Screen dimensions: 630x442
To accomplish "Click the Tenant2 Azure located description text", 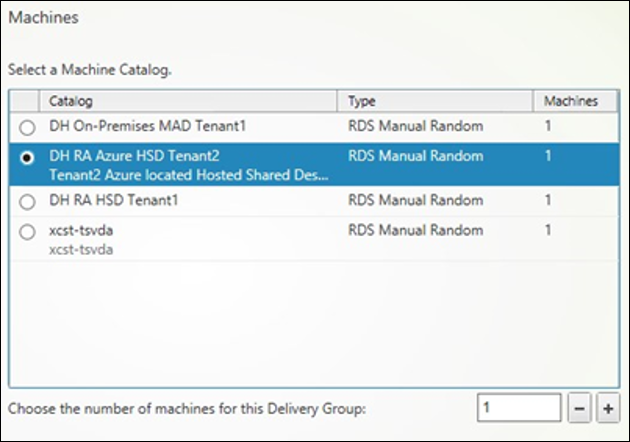I will pos(190,174).
